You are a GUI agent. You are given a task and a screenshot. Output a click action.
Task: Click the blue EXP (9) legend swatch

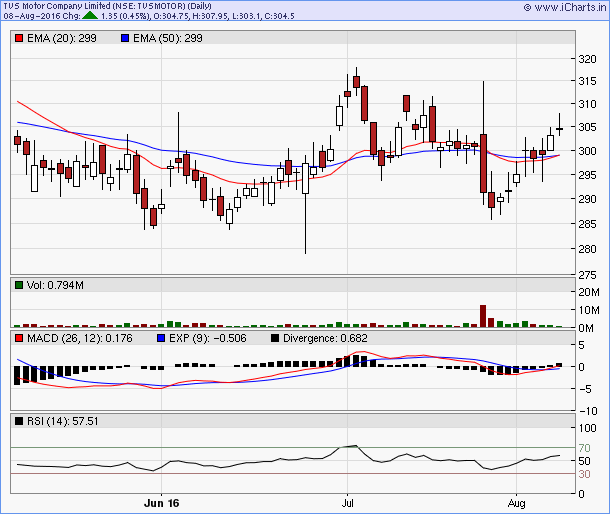coord(161,339)
